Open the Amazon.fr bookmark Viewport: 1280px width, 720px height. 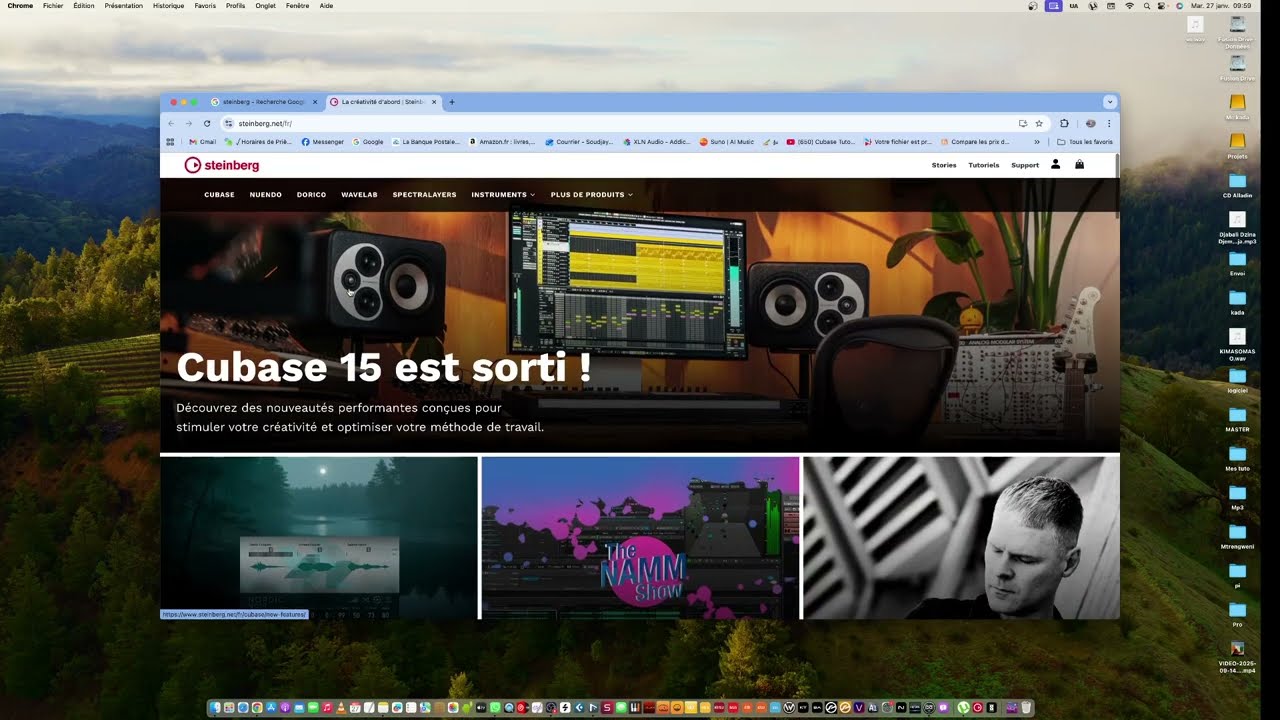502,142
